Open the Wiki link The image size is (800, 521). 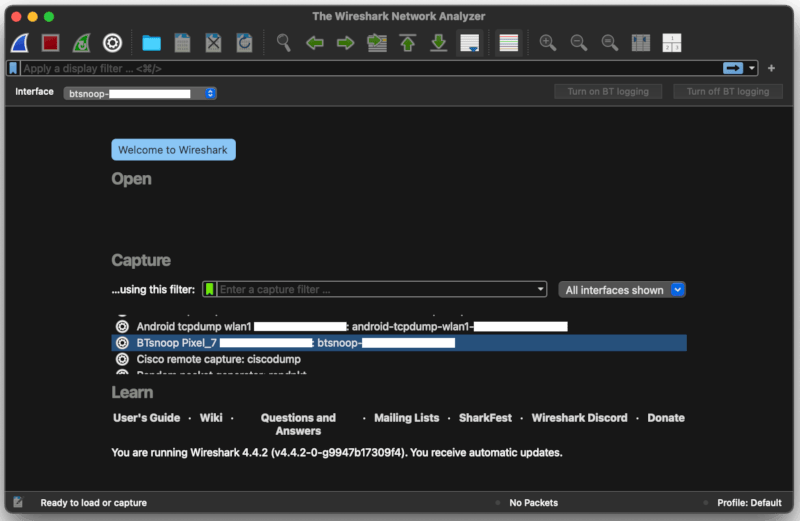click(x=211, y=418)
